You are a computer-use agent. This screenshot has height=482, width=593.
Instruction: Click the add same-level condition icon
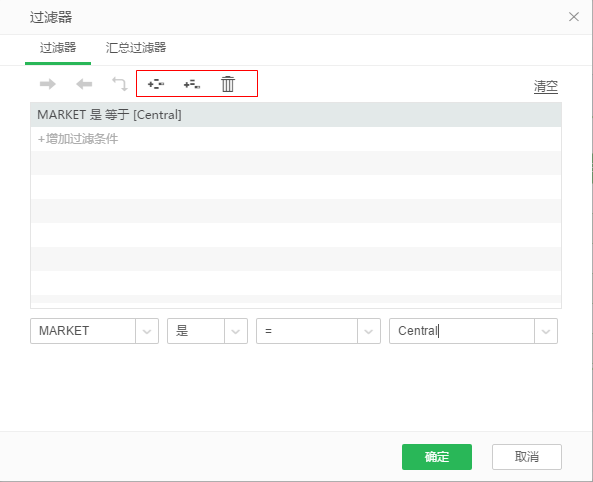(156, 84)
